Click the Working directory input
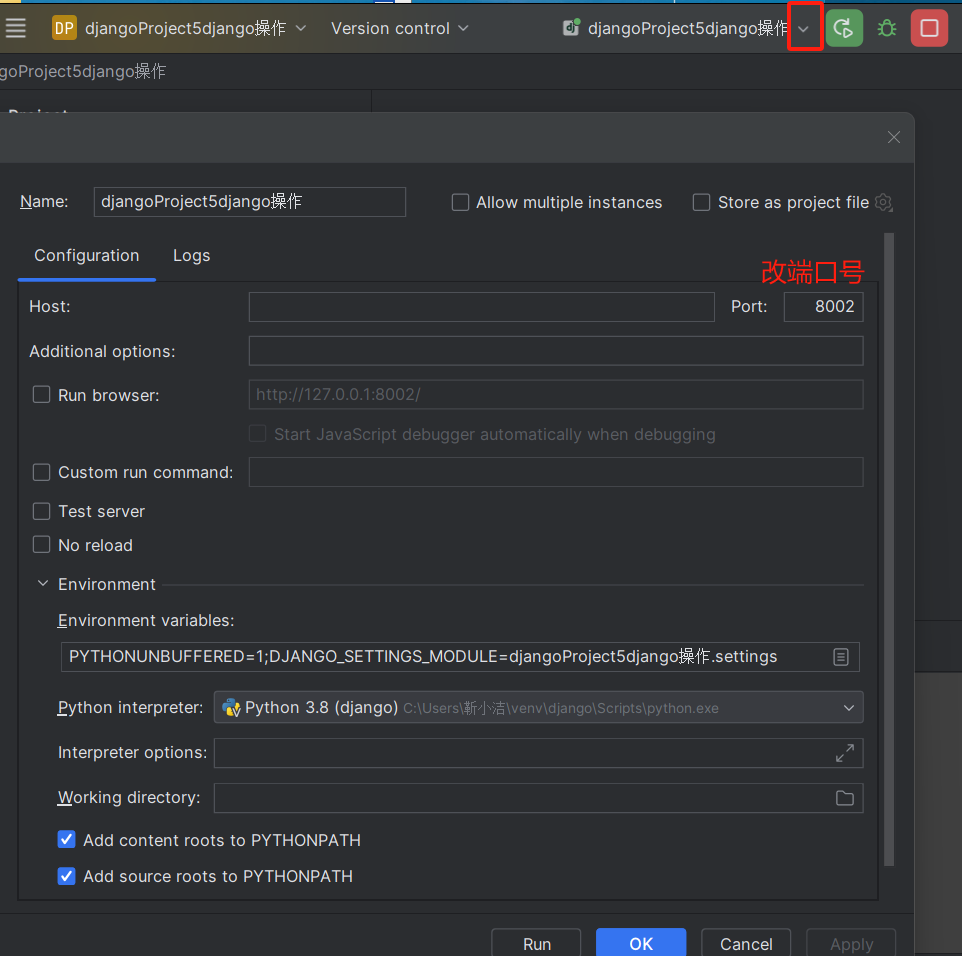962x956 pixels. pyautogui.click(x=538, y=798)
